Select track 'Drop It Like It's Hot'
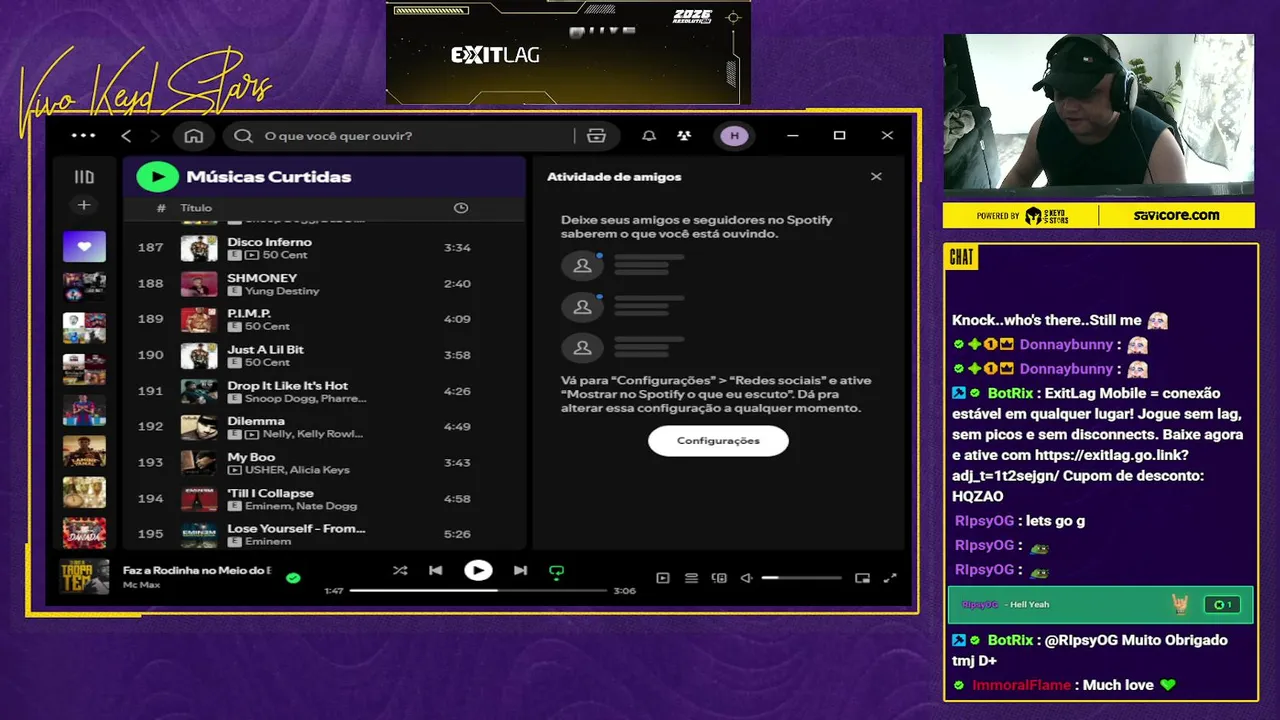The height and width of the screenshot is (720, 1280). click(x=325, y=391)
